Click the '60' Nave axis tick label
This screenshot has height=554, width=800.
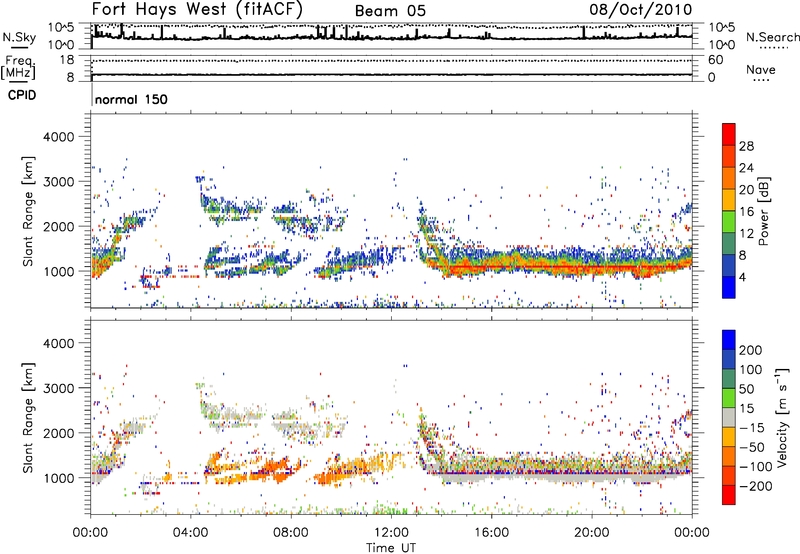point(716,60)
